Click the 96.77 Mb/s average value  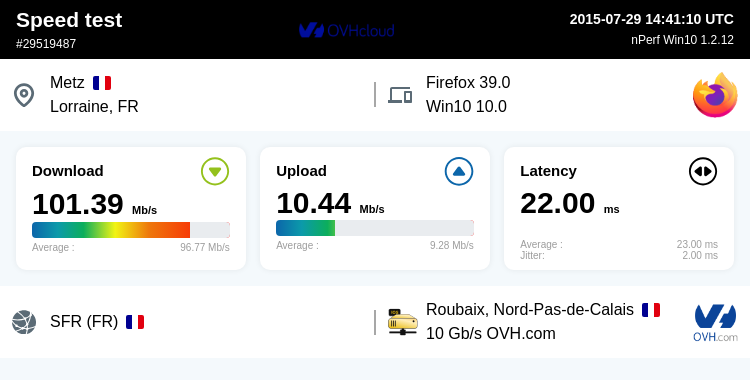coord(205,247)
